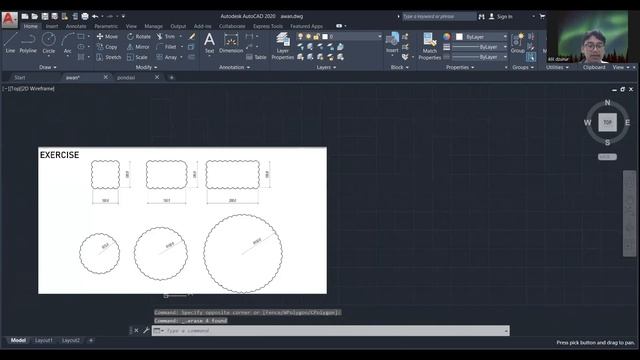Viewport: 640px width, 360px height.
Task: Activate the Trim tool
Action: 165,36
